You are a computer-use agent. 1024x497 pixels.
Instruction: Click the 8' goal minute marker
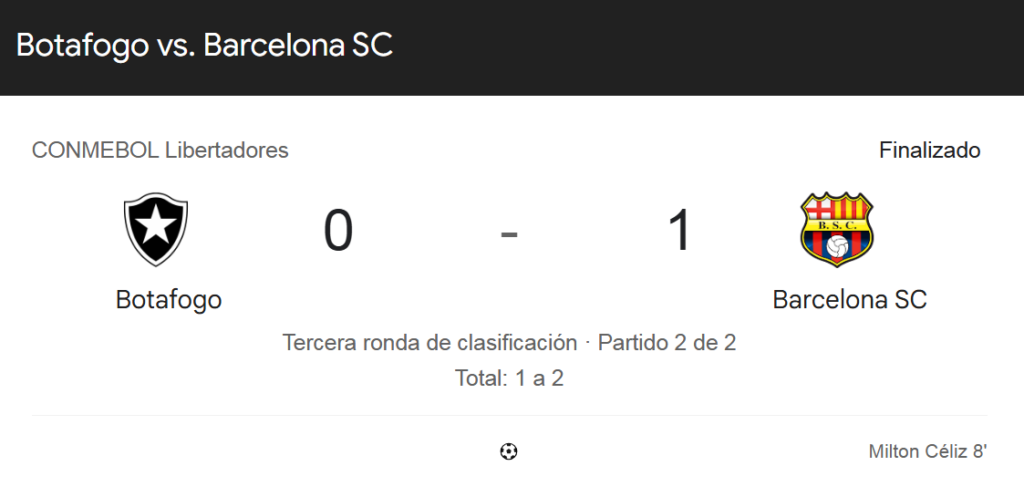[x=980, y=452]
